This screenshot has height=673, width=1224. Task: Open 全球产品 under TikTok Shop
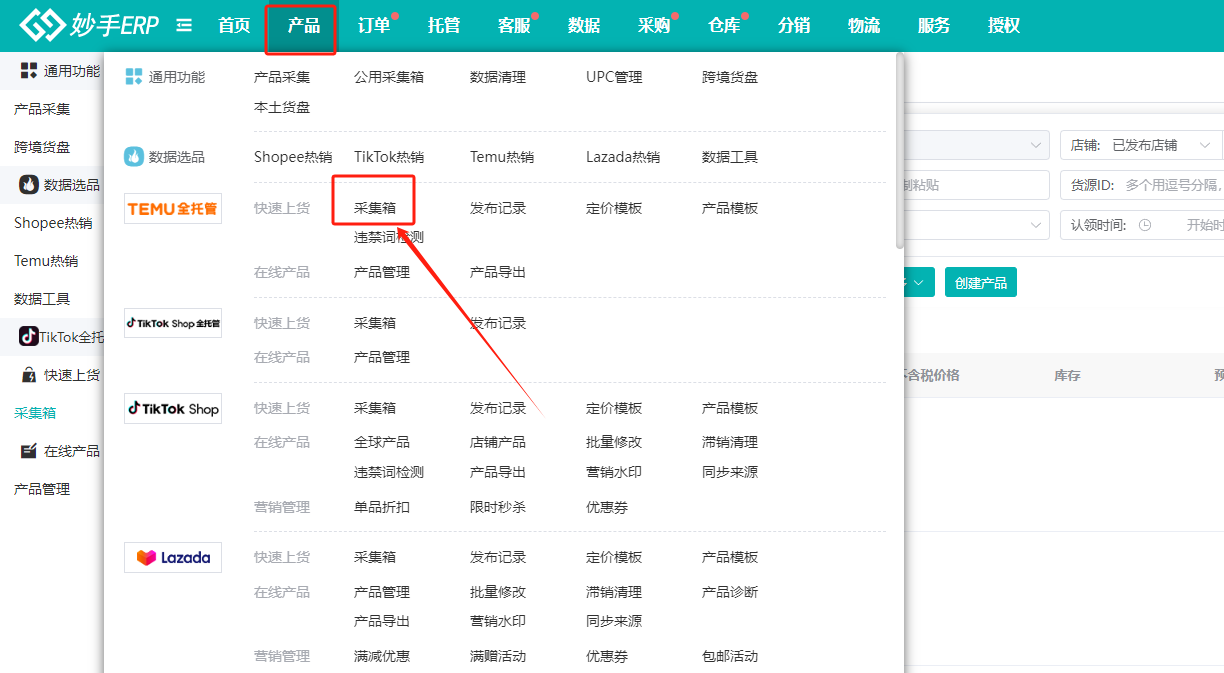coord(382,442)
